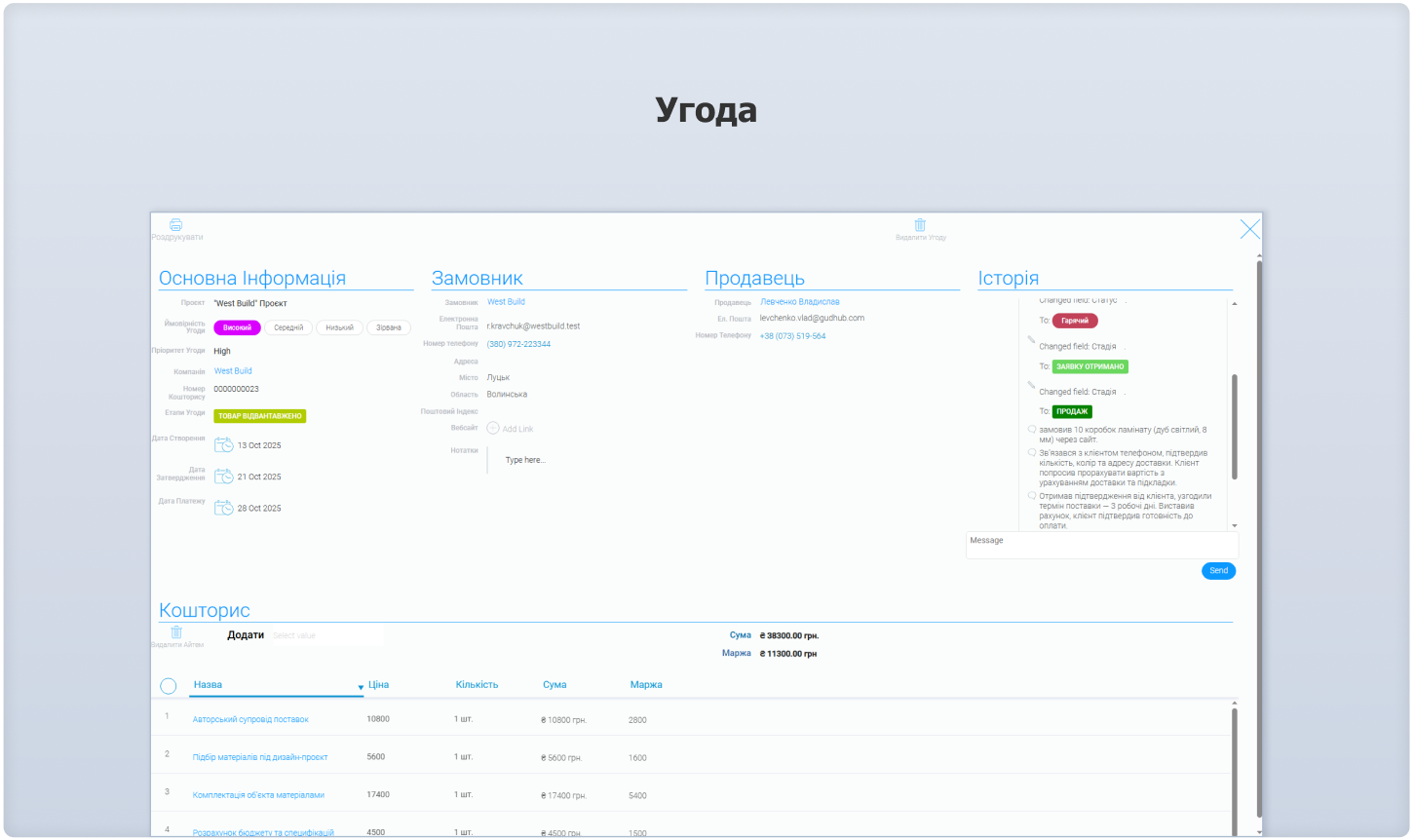The width and height of the screenshot is (1415, 840).
Task: Click the Видалити Угоду trash icon
Action: (x=919, y=224)
